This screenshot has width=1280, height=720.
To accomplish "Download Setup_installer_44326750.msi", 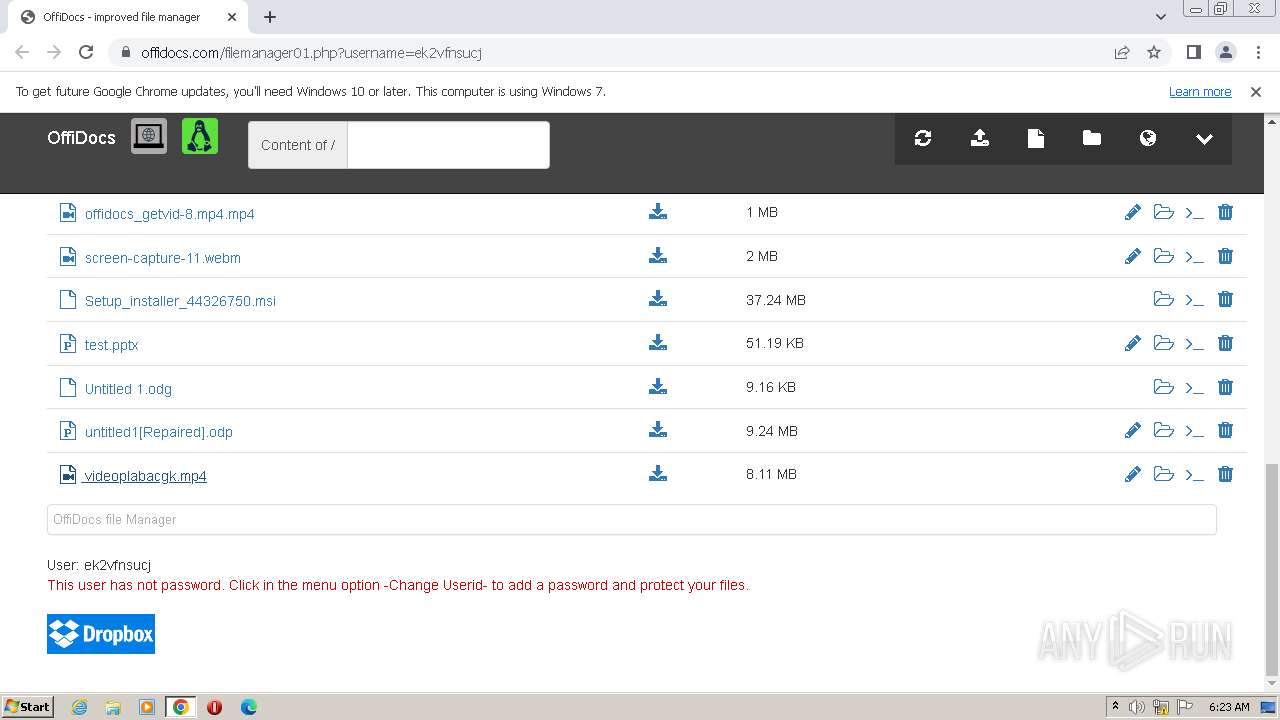I will click(658, 299).
